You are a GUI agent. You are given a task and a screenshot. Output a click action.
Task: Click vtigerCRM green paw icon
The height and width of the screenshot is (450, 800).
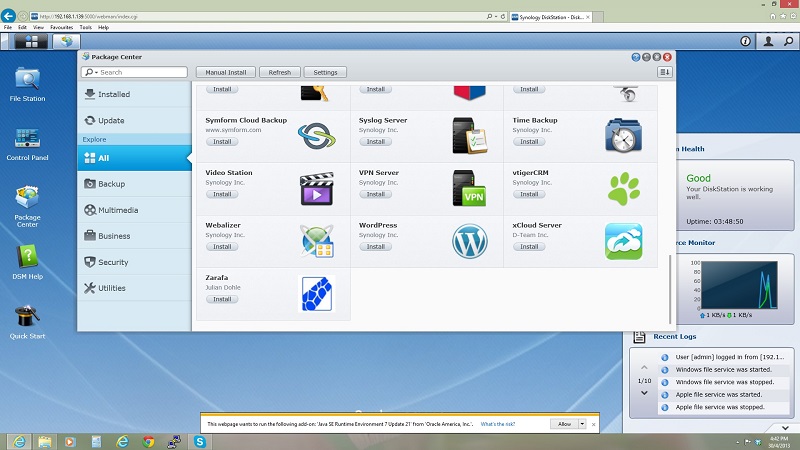(x=623, y=188)
